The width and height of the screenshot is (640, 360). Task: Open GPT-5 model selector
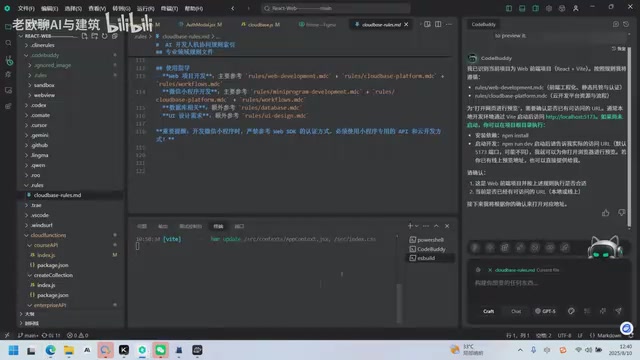tap(546, 311)
